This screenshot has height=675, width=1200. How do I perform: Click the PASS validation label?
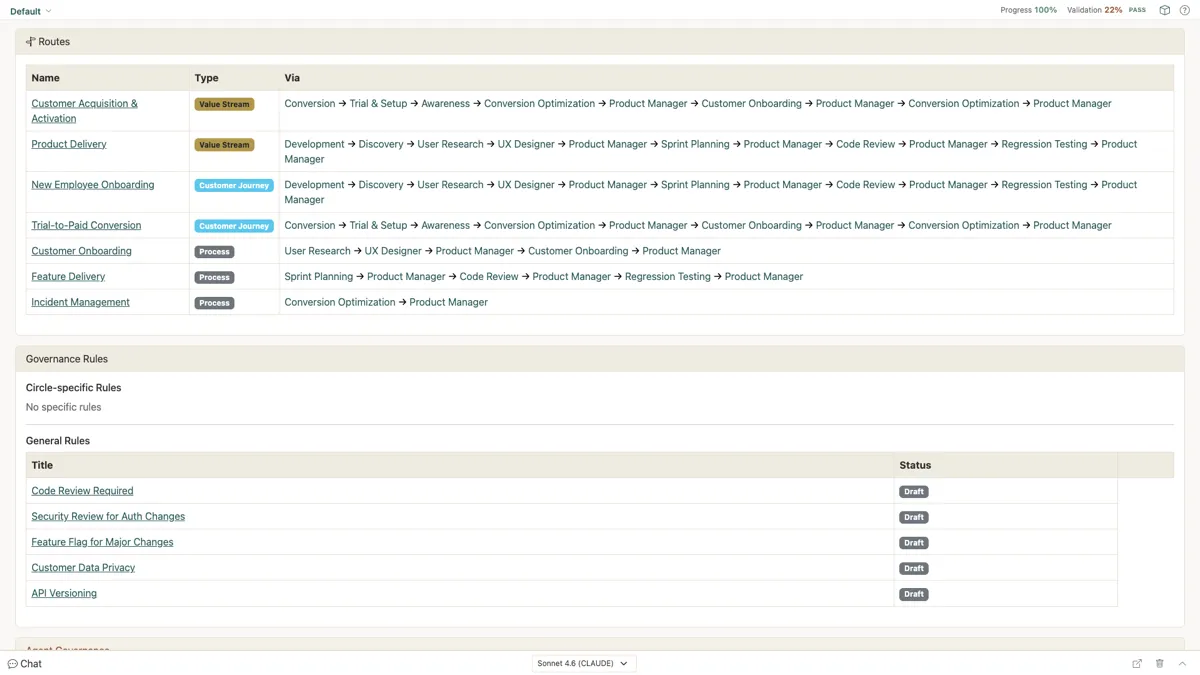click(1137, 10)
